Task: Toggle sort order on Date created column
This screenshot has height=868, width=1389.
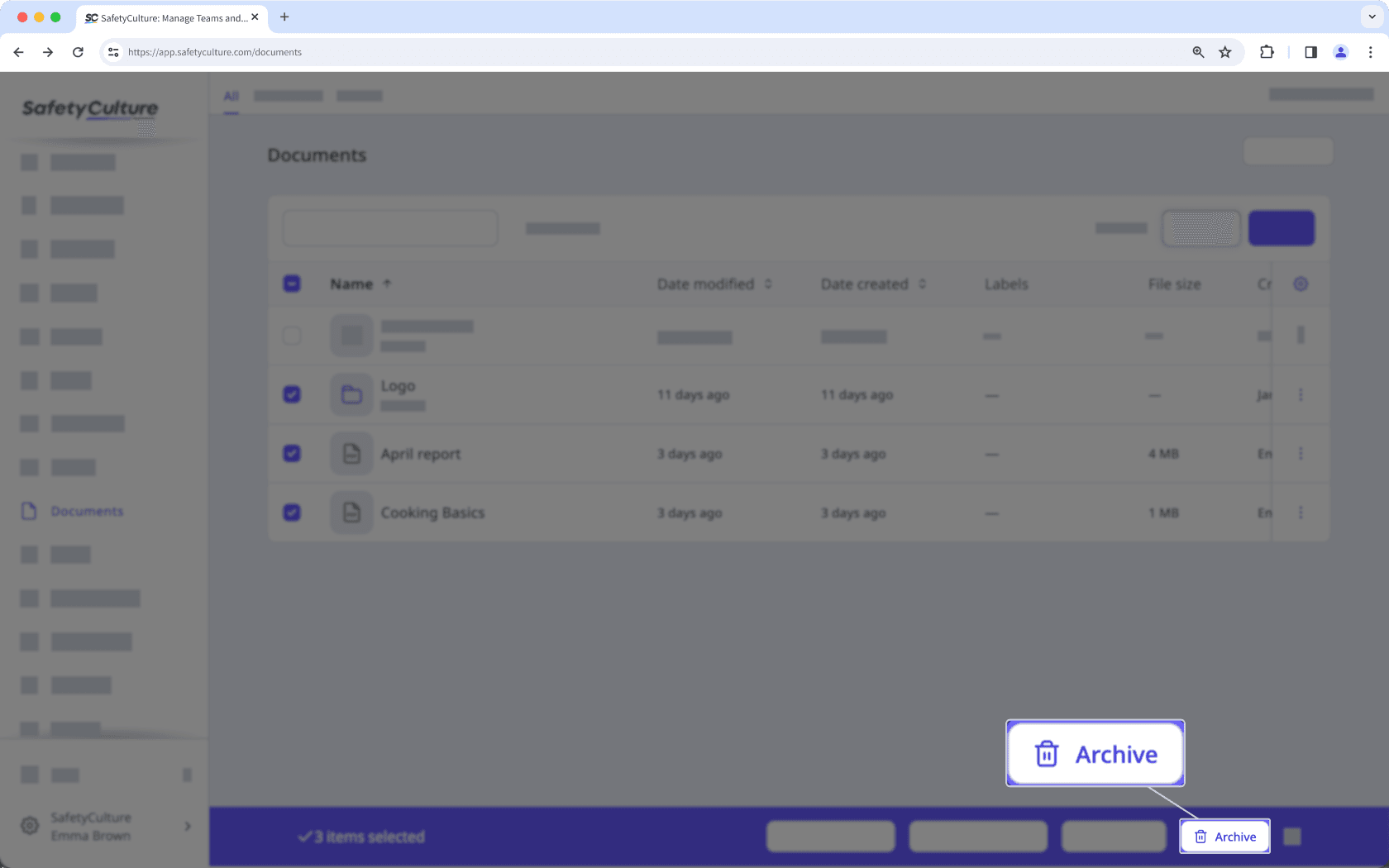Action: click(923, 284)
